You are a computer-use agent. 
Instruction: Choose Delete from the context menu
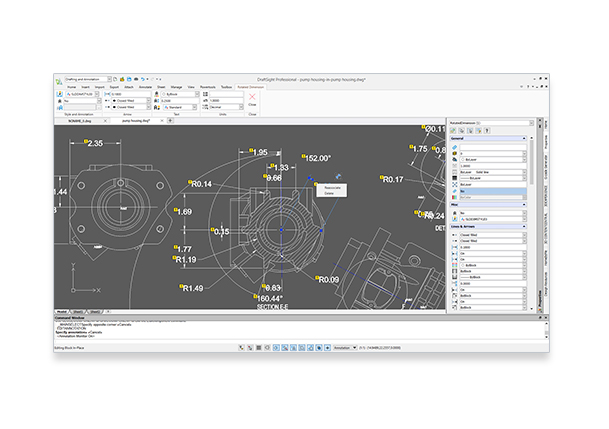(x=329, y=193)
